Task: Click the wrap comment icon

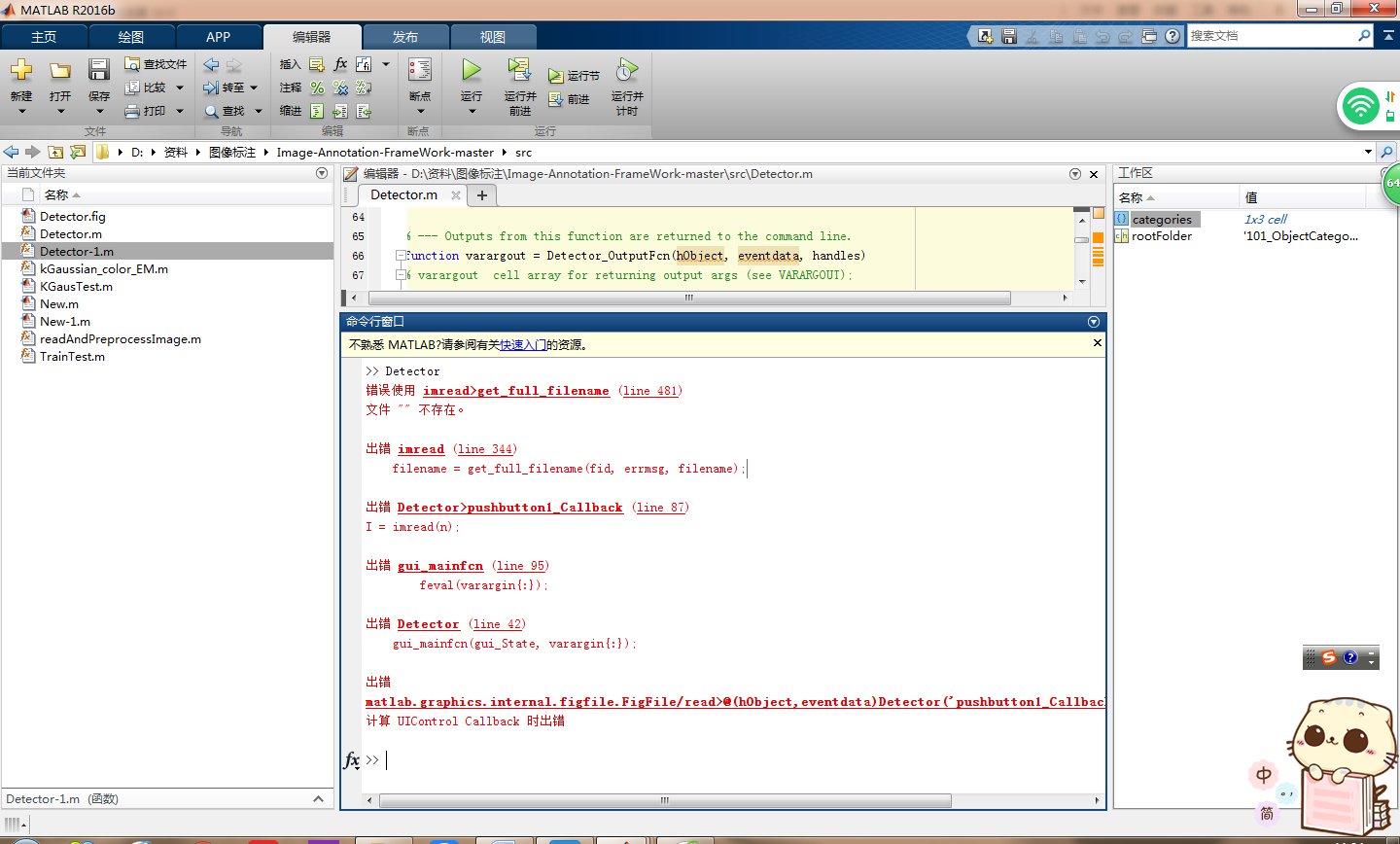Action: 364,88
